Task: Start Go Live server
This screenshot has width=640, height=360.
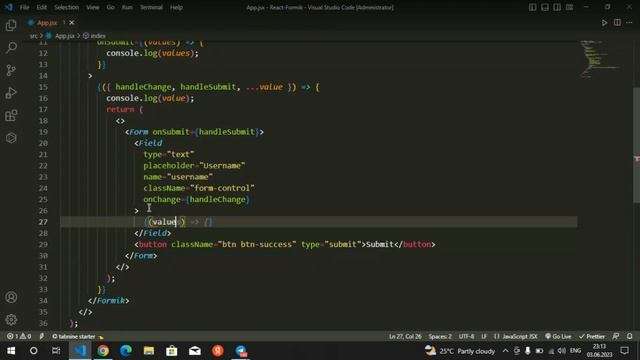Action: 558,336
